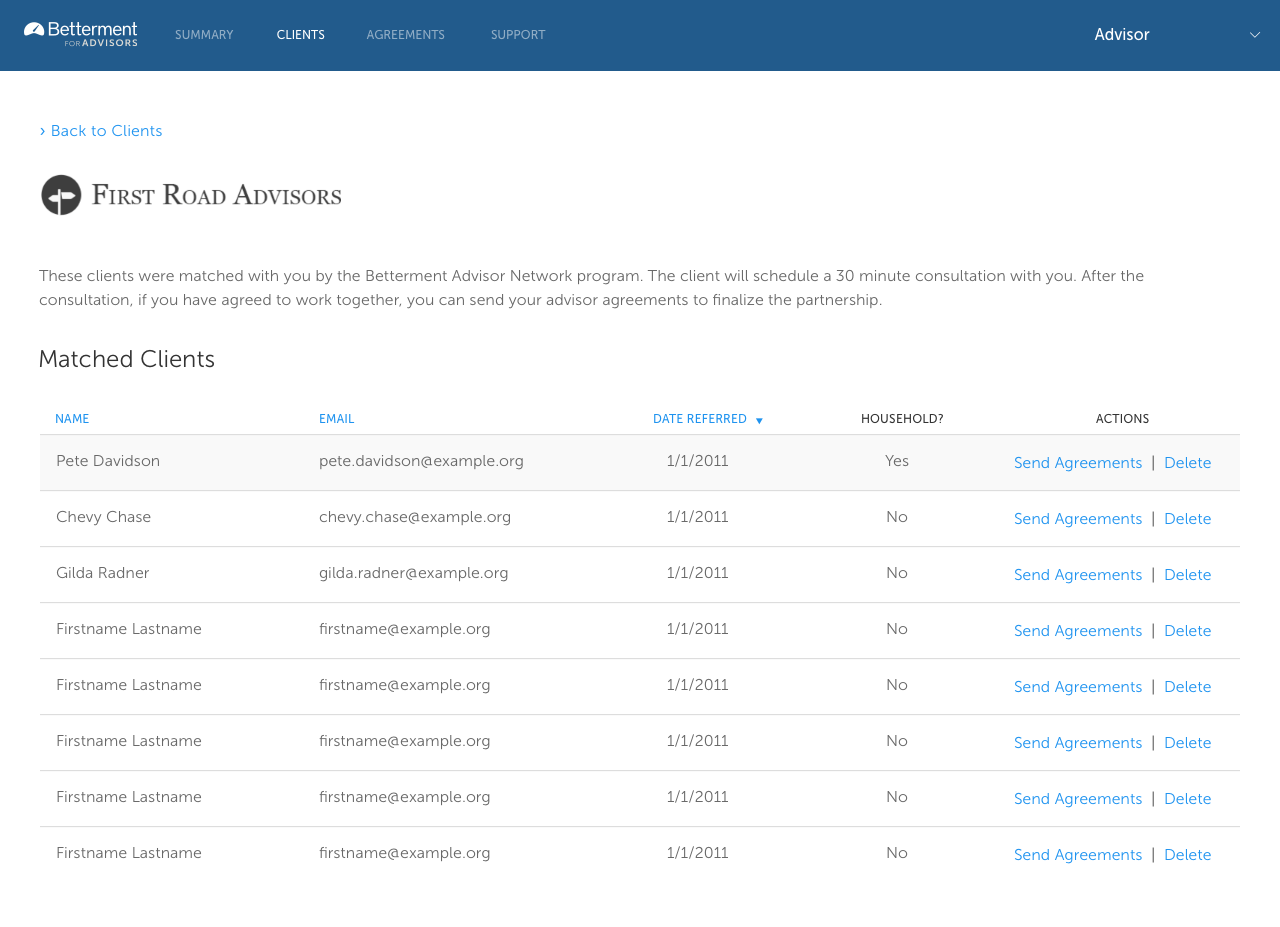
Task: Send agreements to Pete Davidson
Action: pos(1077,463)
